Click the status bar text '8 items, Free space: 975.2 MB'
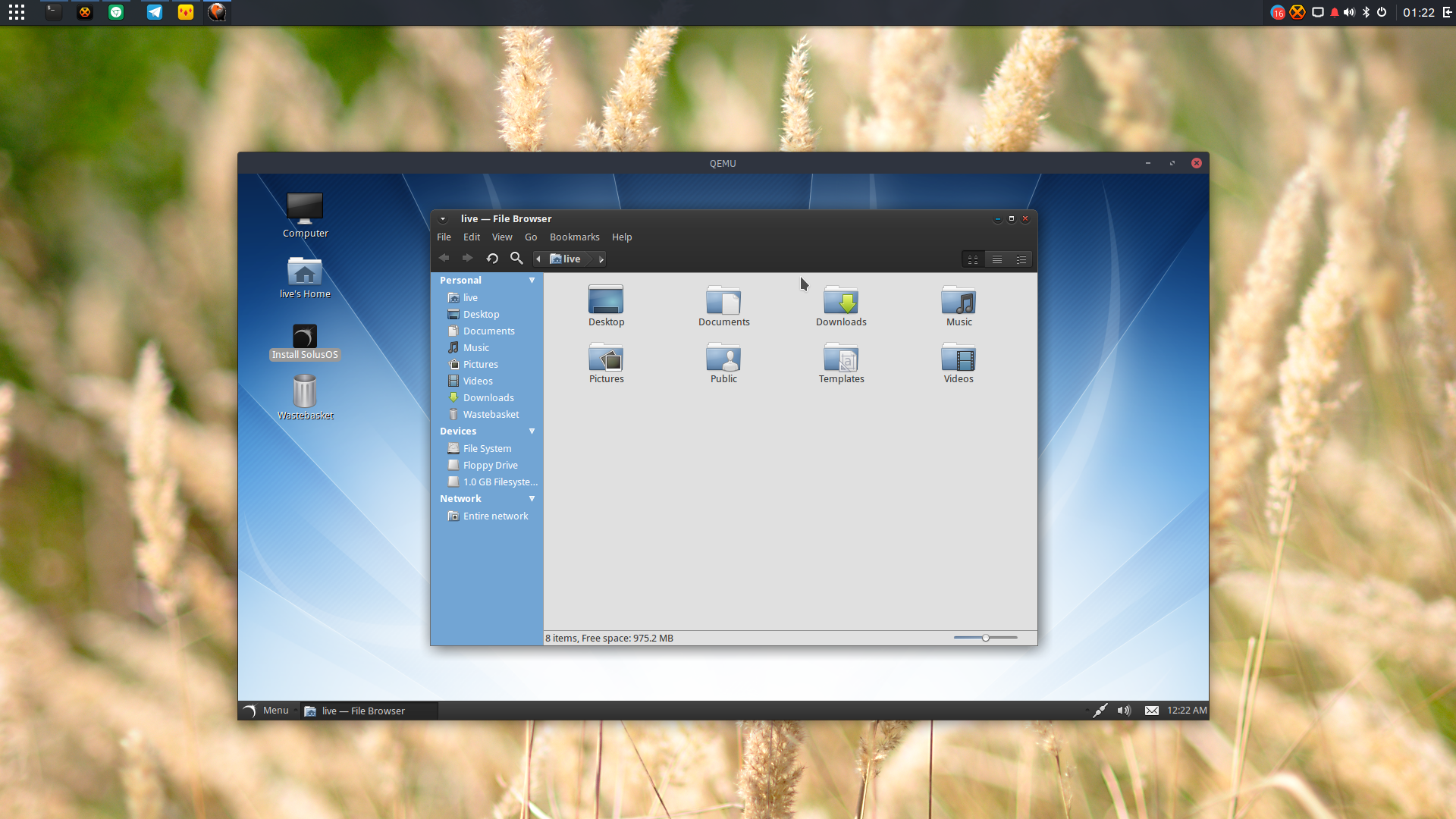The width and height of the screenshot is (1456, 819). point(609,639)
